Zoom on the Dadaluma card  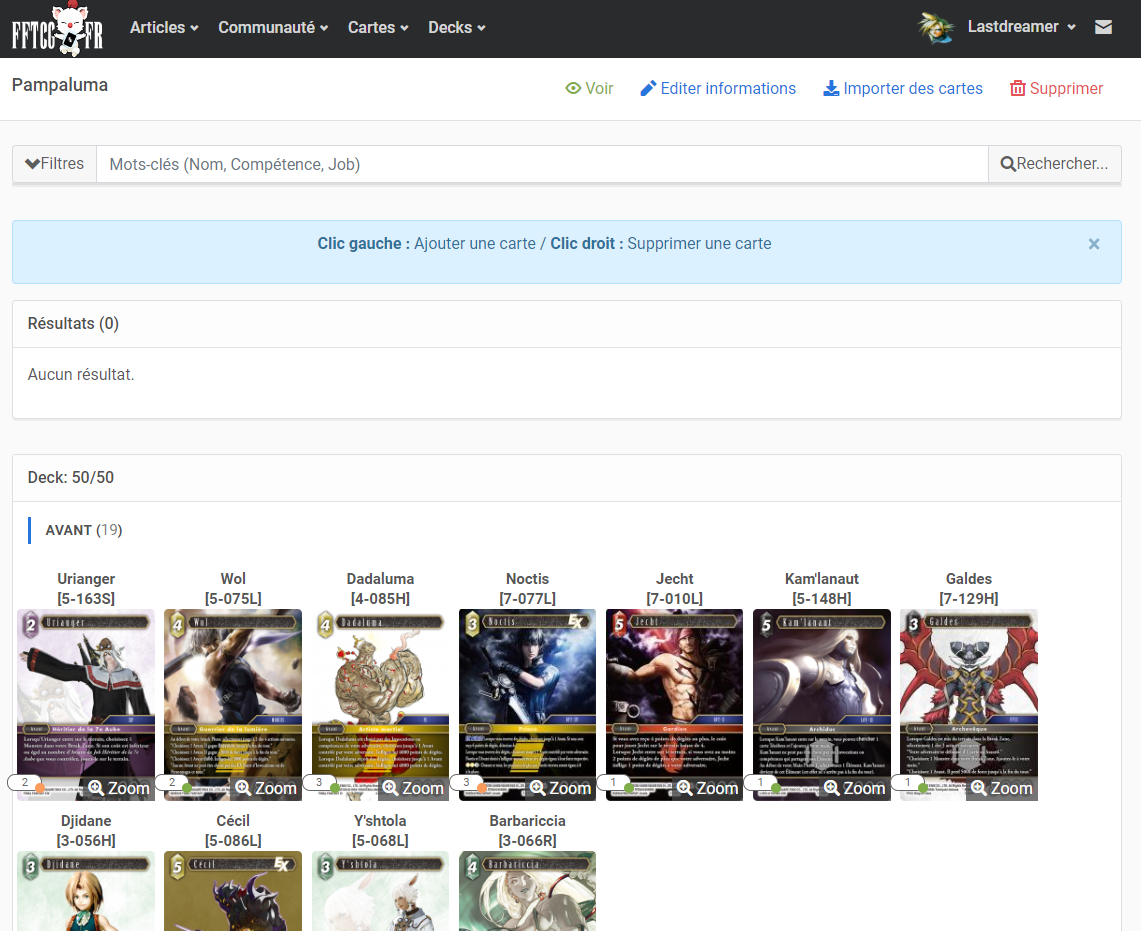(x=413, y=788)
